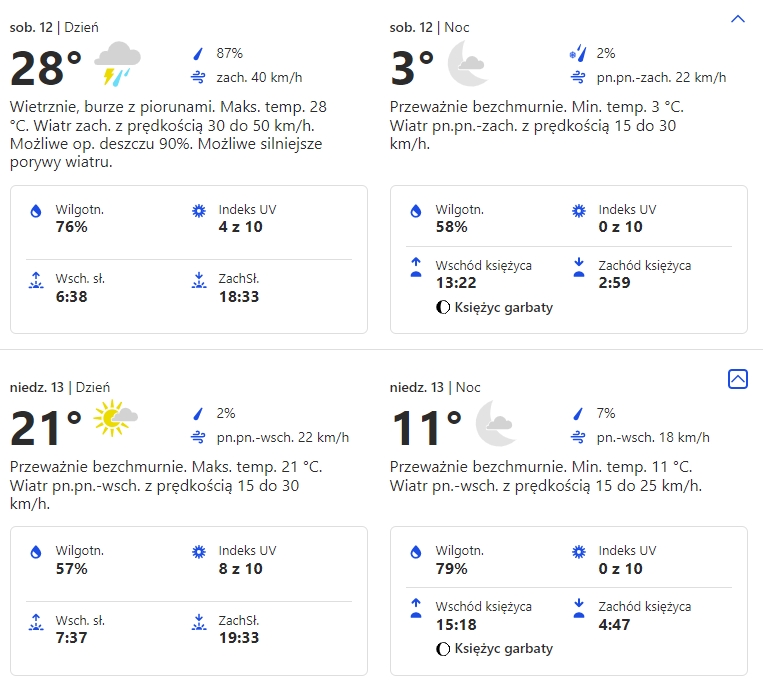Screen dimensions: 763x688
Task: Click moonset icon next to 4:47
Action: pyautogui.click(x=578, y=608)
